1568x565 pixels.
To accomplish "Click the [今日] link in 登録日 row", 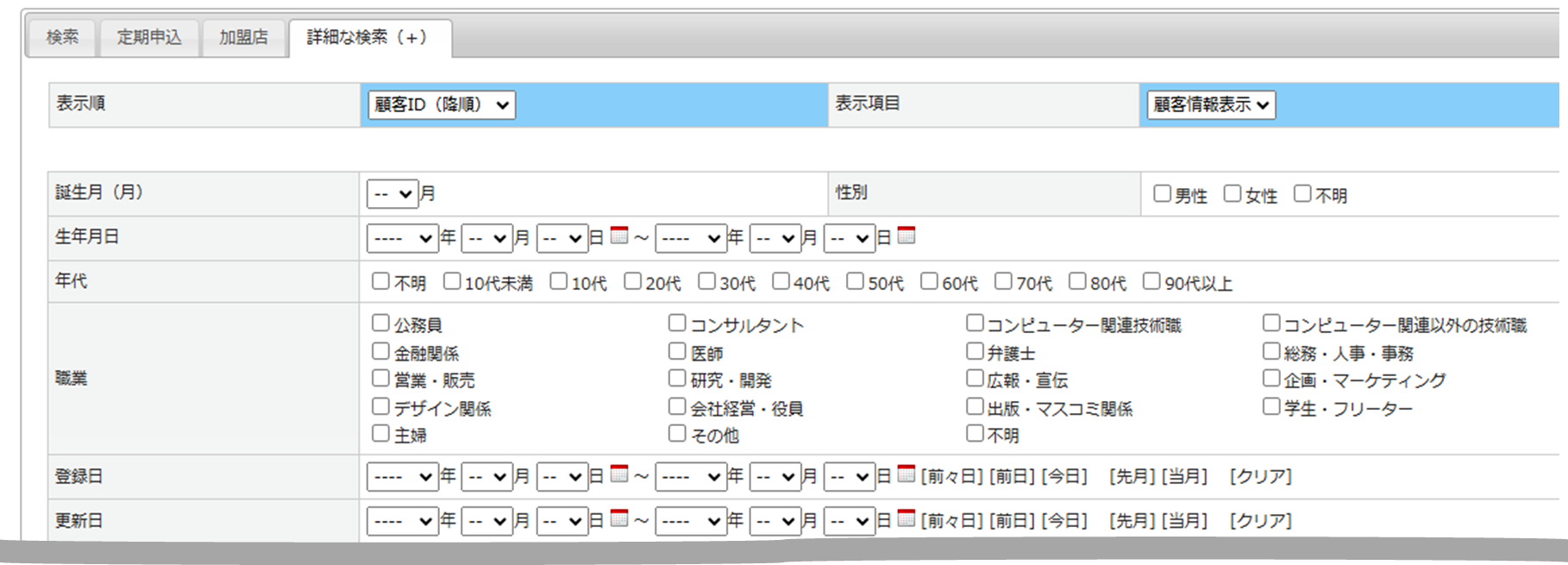I will click(x=1064, y=476).
